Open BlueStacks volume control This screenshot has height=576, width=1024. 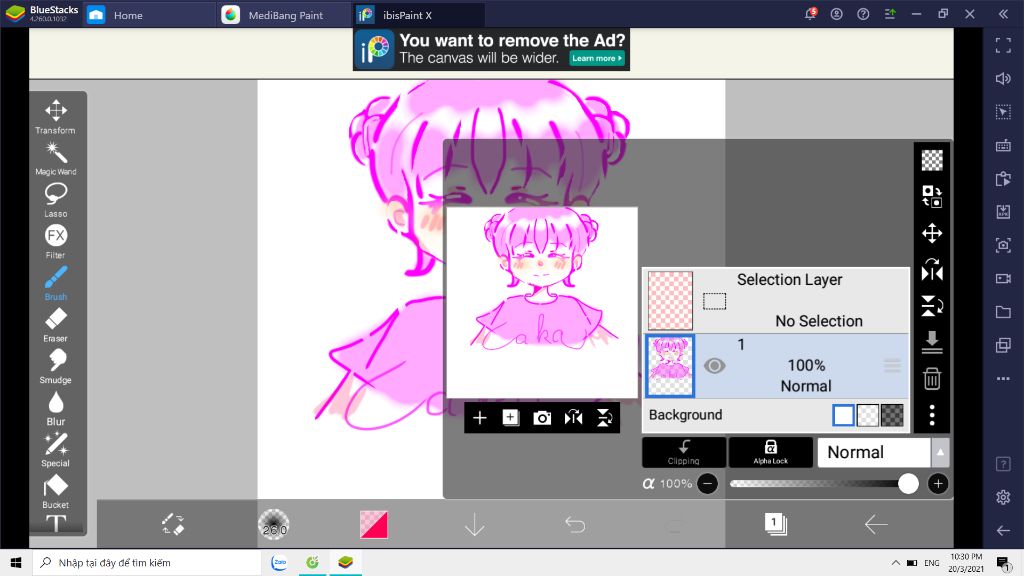point(1003,78)
